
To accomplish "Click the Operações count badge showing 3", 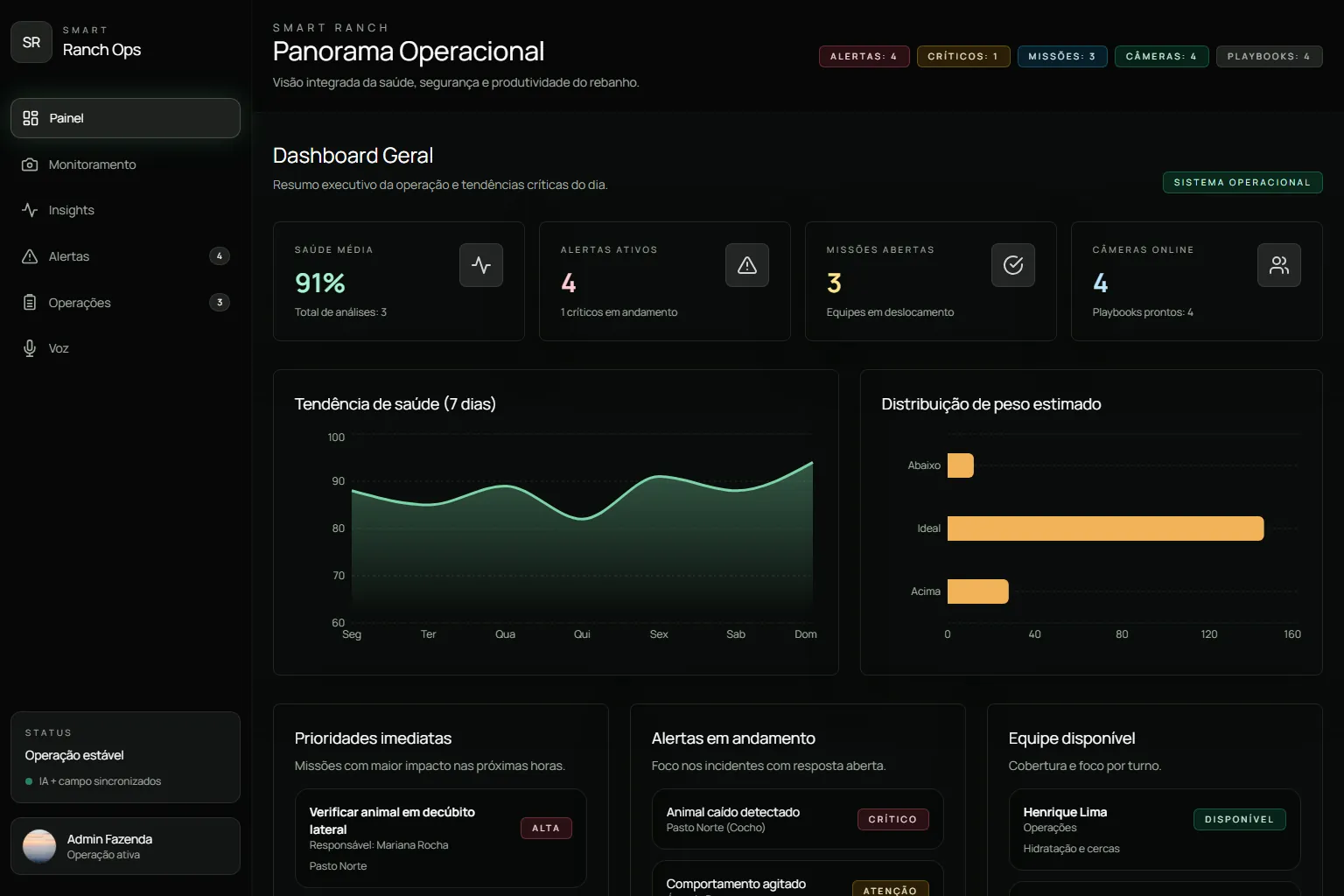I will pyautogui.click(x=220, y=303).
